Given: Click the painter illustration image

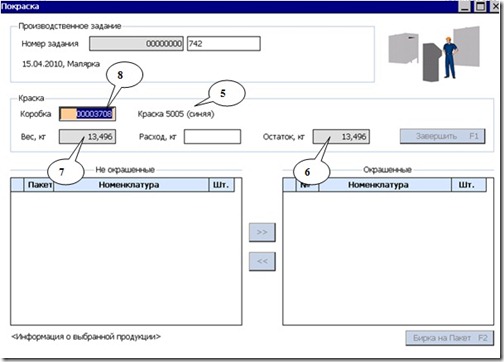Looking at the screenshot, I should [x=434, y=54].
